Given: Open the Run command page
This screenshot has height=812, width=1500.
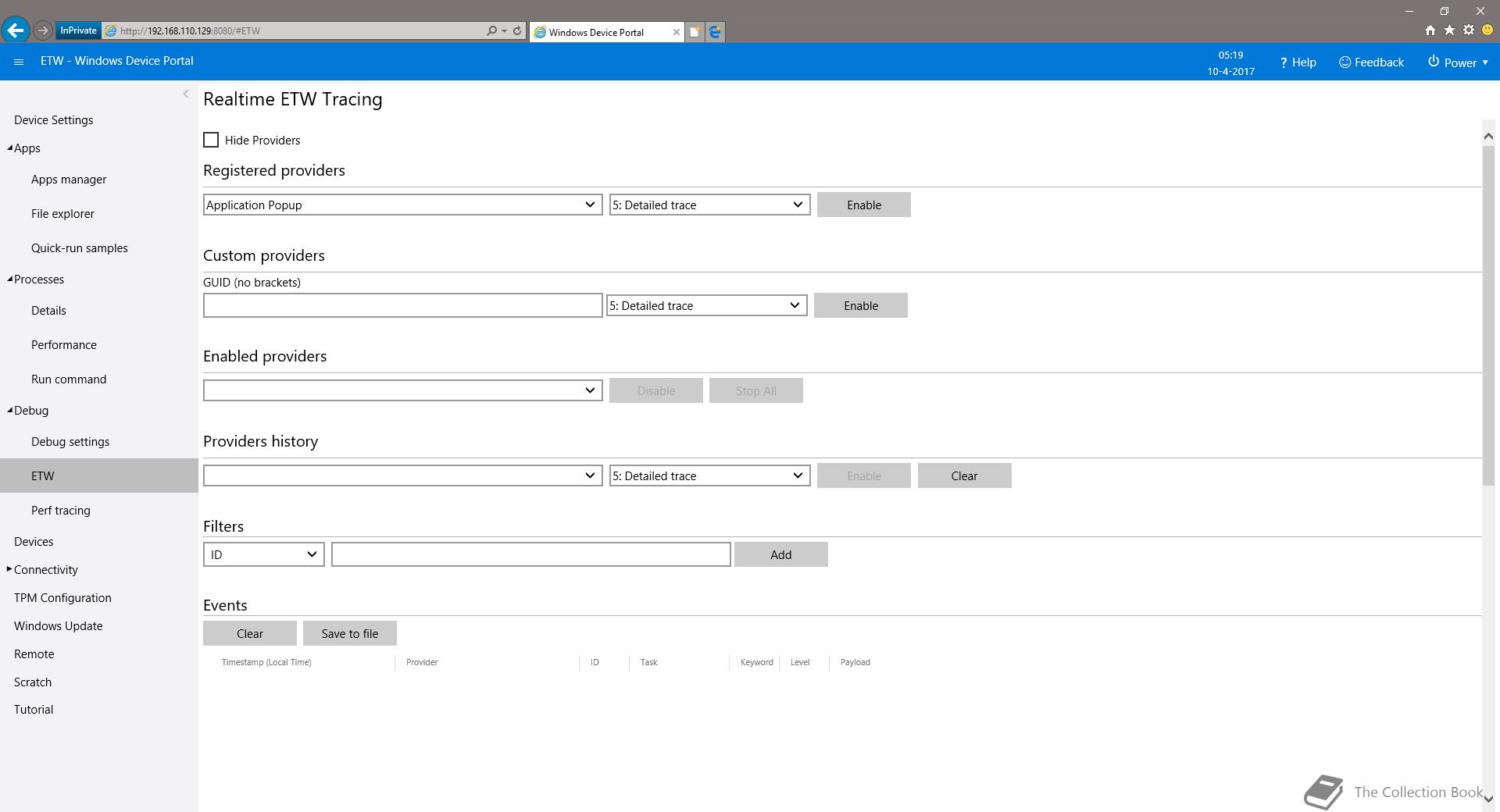Looking at the screenshot, I should (x=69, y=379).
